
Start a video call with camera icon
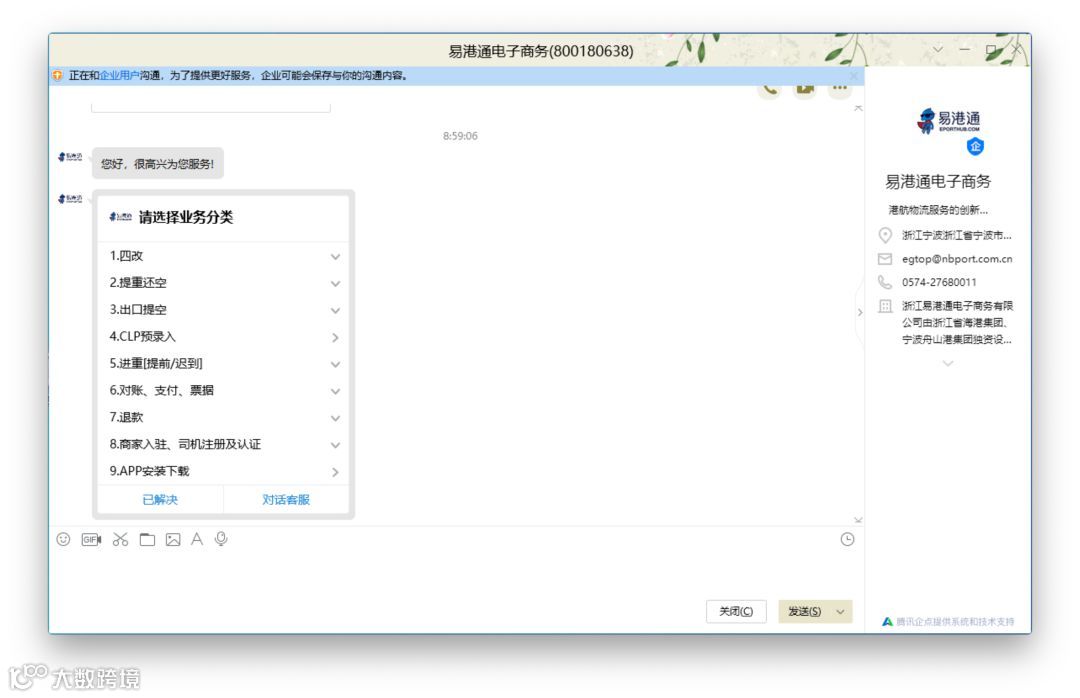[804, 90]
